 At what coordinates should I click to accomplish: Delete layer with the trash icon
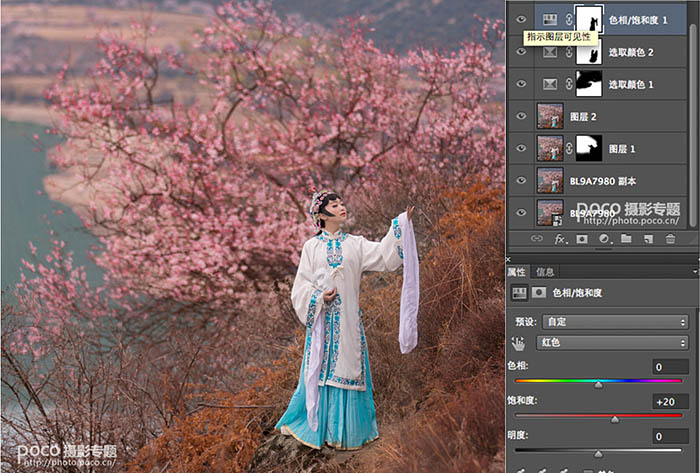point(670,239)
